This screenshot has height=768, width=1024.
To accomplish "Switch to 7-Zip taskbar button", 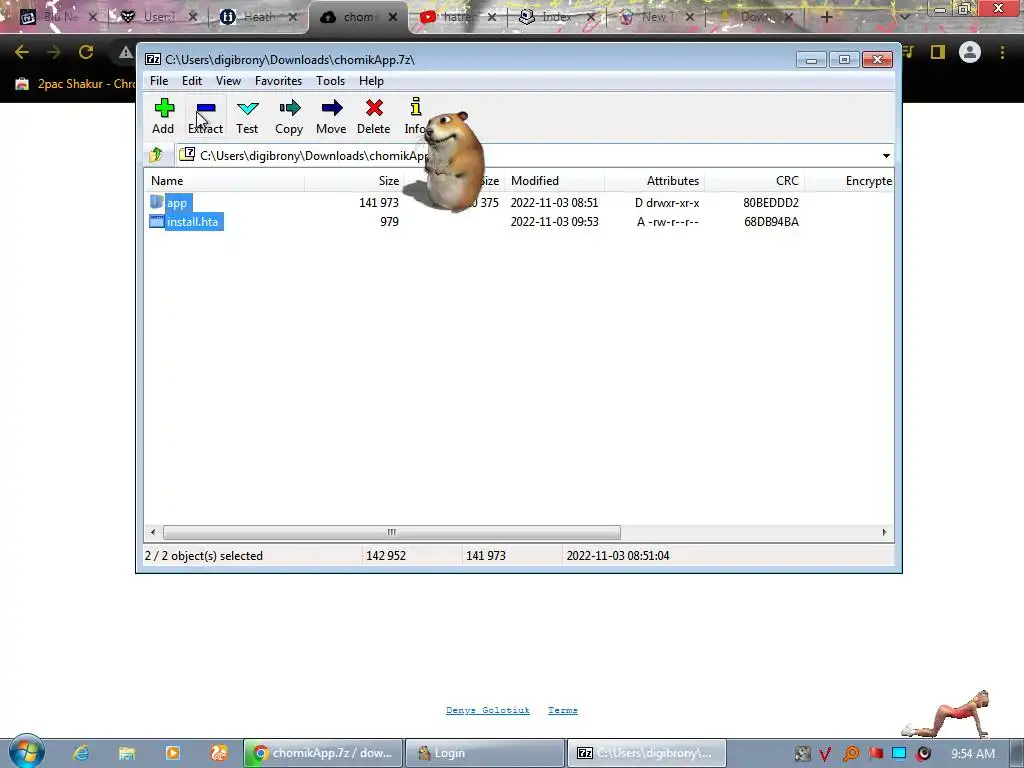I will tap(647, 753).
